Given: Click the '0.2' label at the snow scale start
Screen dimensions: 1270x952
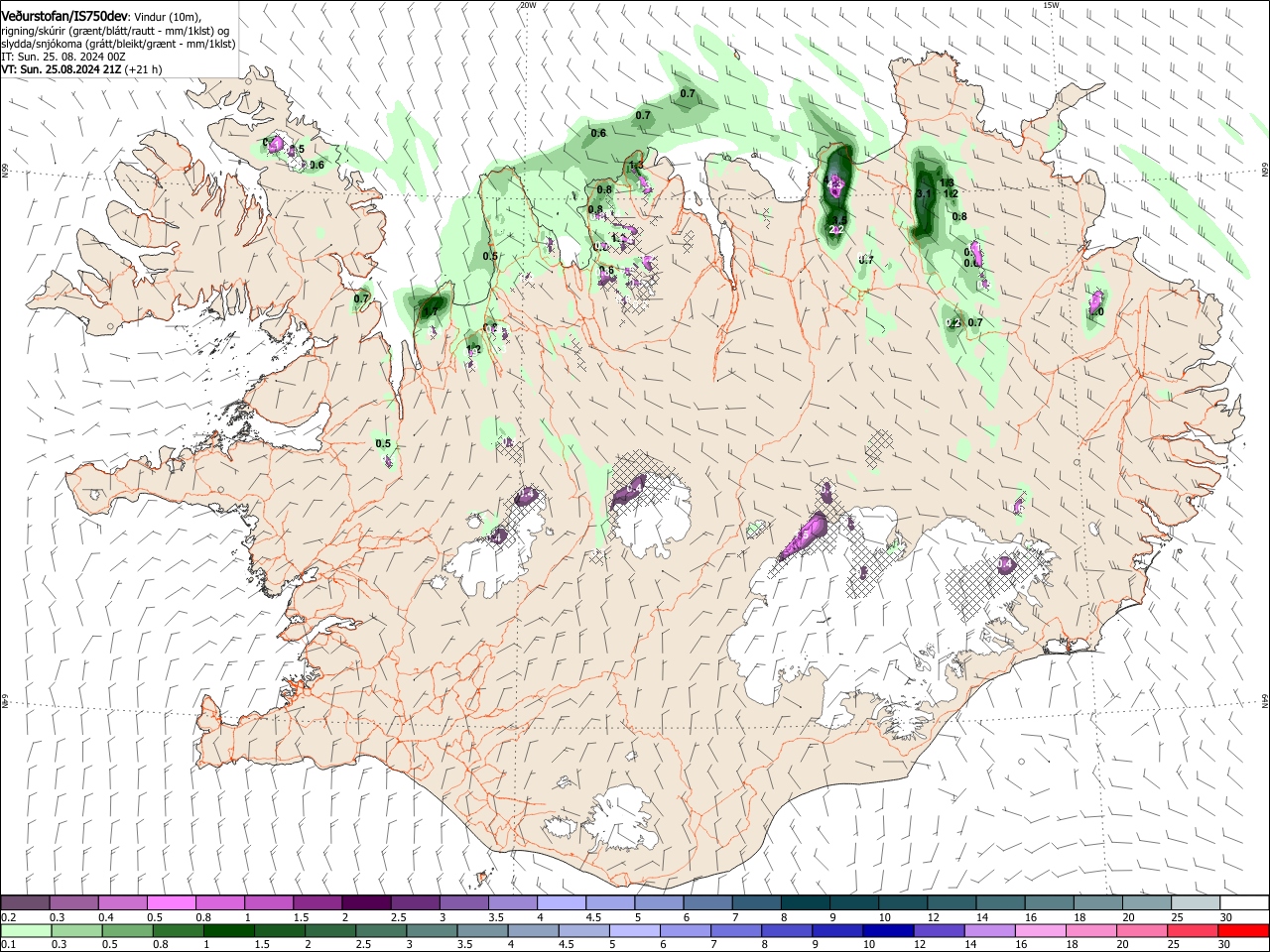Looking at the screenshot, I should point(7,917).
